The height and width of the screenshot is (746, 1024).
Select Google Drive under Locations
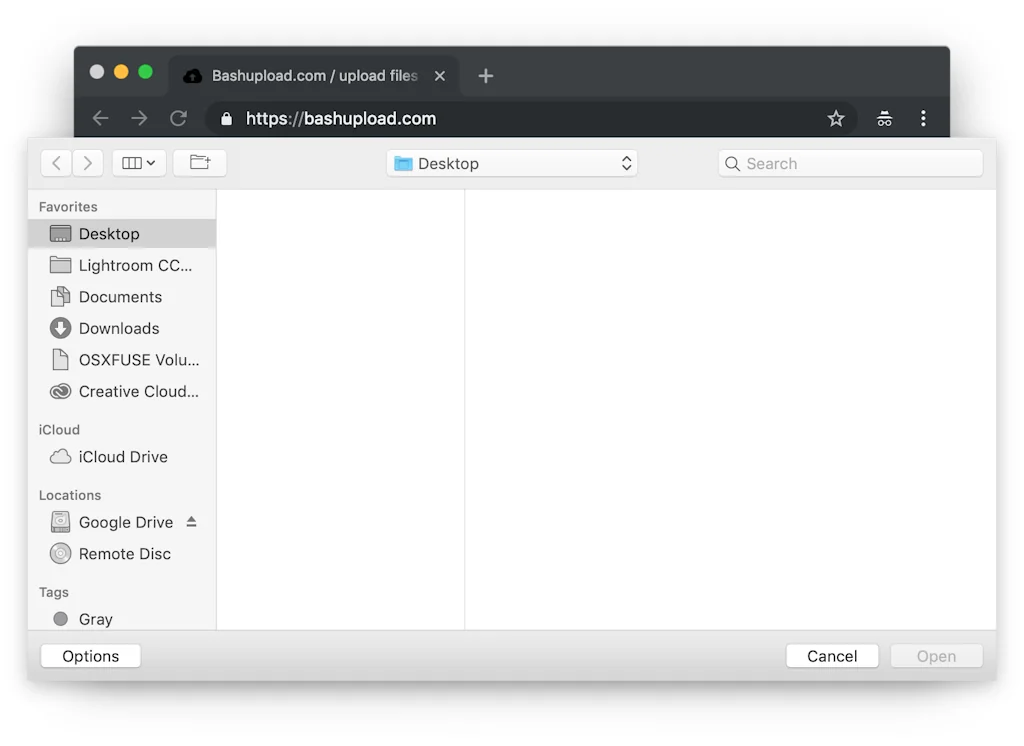pyautogui.click(x=122, y=522)
